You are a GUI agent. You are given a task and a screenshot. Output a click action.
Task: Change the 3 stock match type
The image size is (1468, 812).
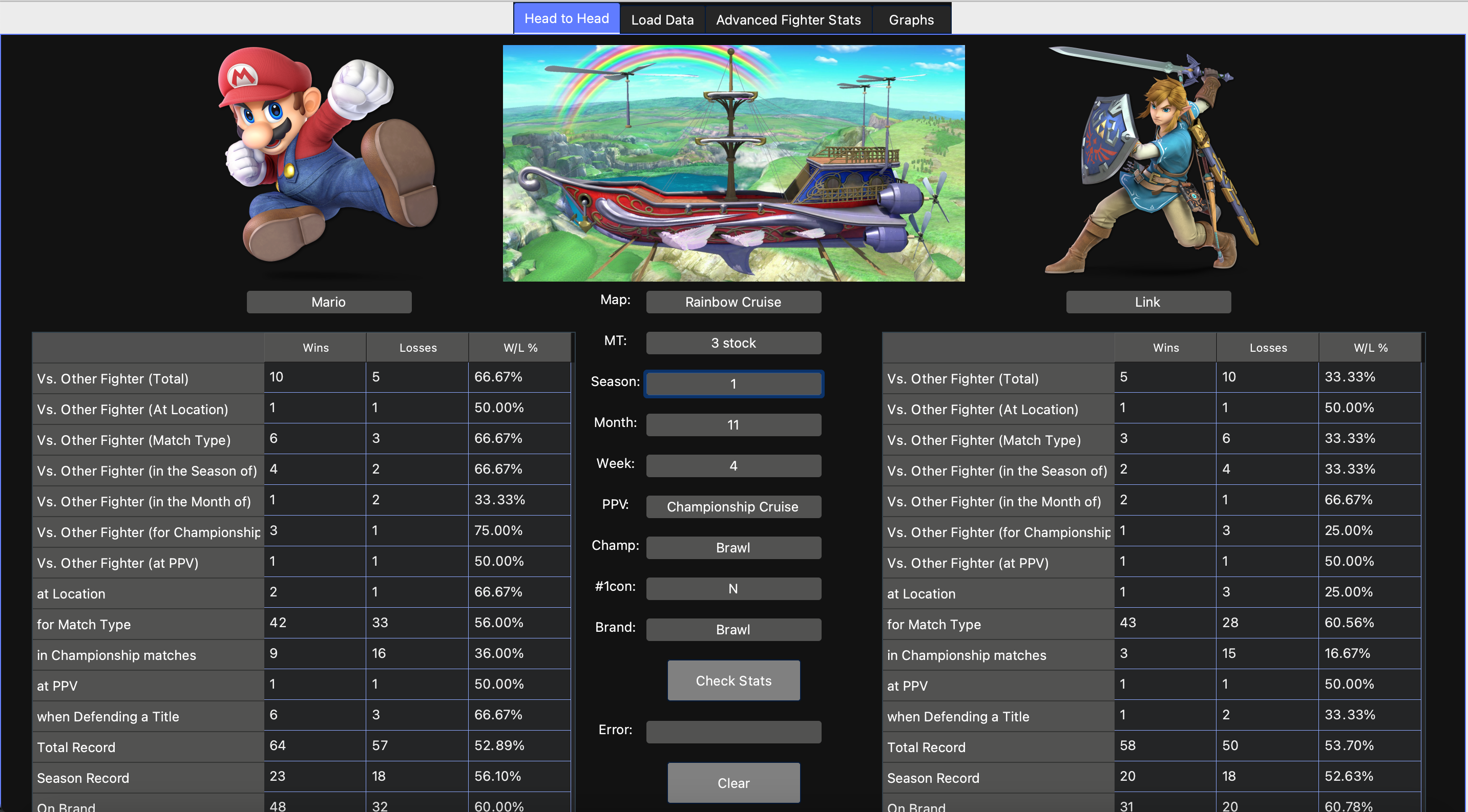pyautogui.click(x=733, y=343)
